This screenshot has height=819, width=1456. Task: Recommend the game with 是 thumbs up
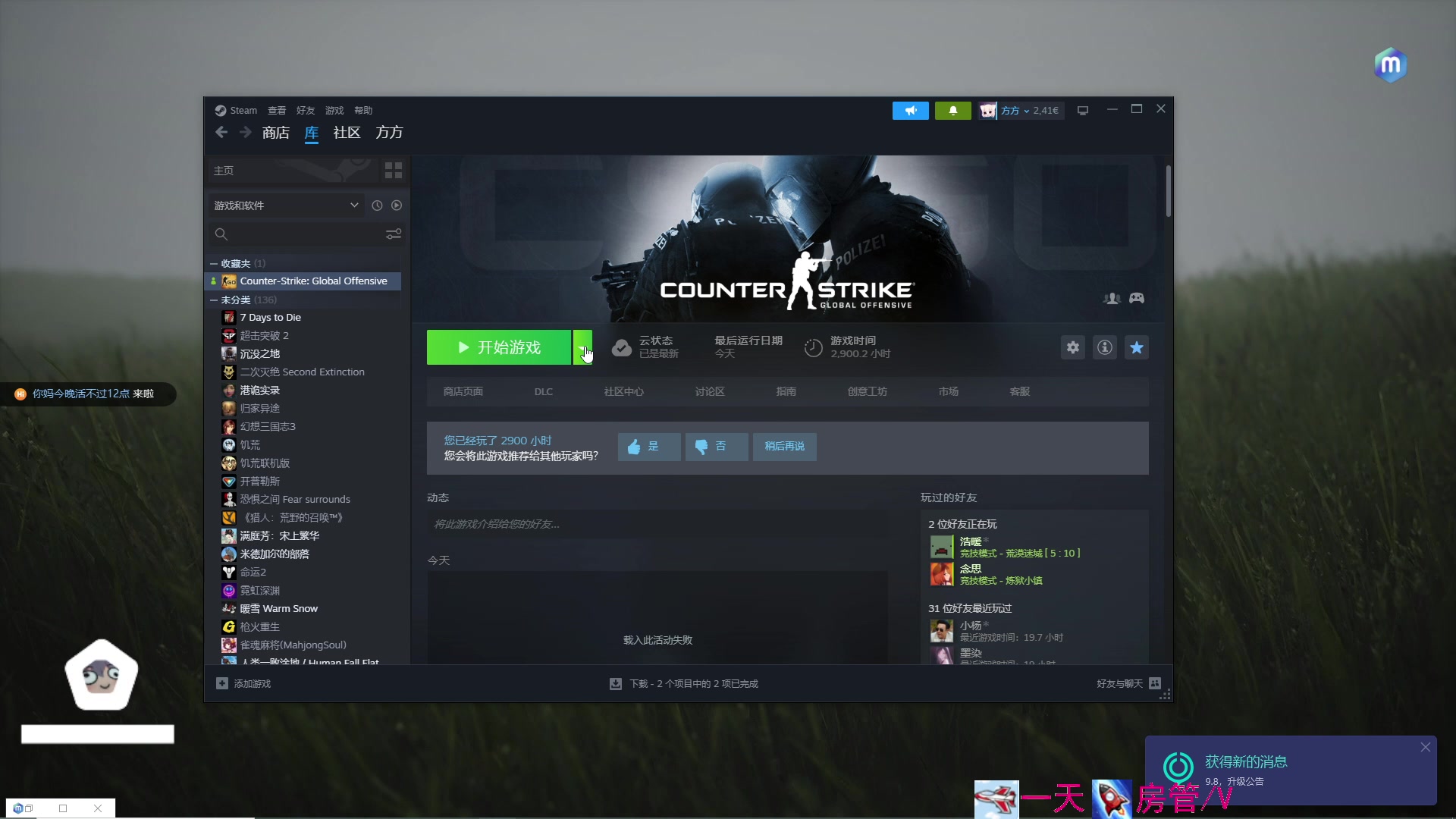(x=648, y=447)
